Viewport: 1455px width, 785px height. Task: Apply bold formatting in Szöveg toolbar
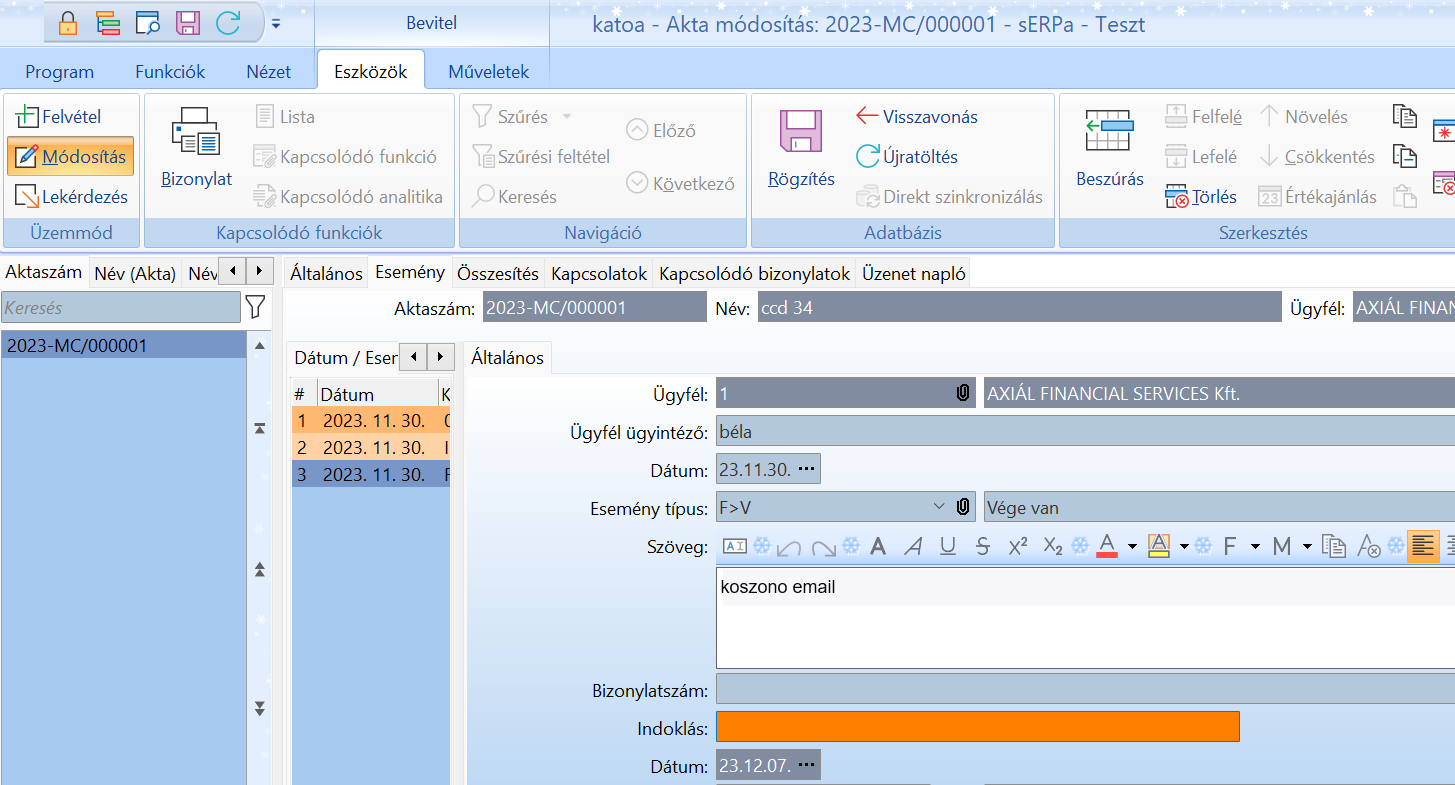tap(878, 546)
